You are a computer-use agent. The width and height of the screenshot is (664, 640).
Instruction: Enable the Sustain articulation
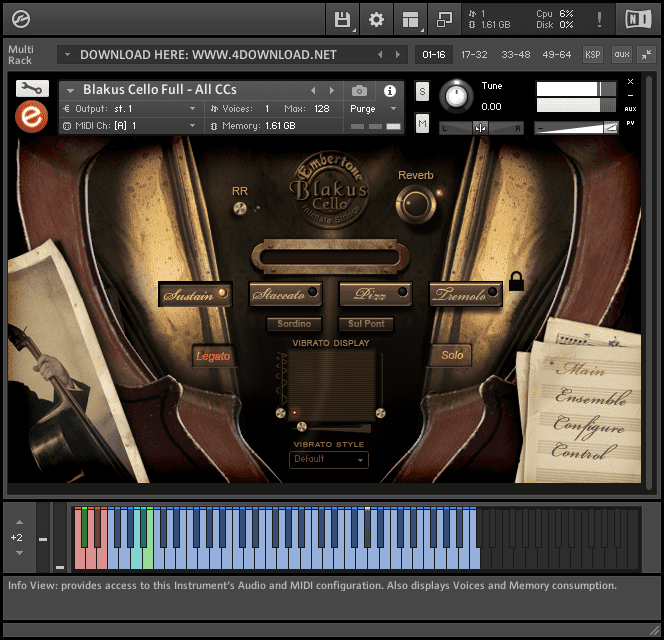click(195, 294)
